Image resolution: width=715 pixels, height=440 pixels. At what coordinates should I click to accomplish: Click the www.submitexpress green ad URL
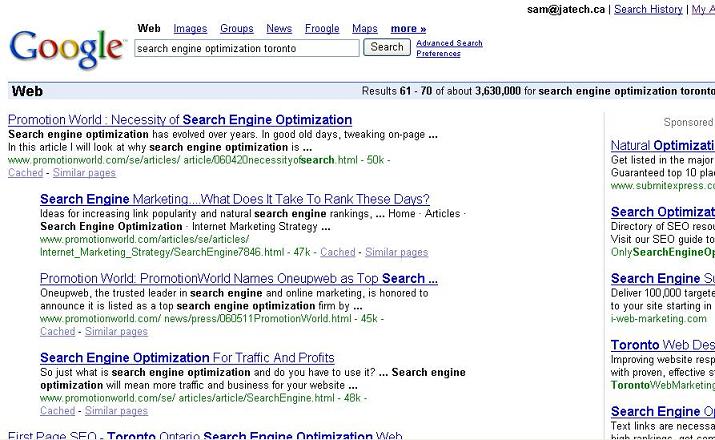663,186
